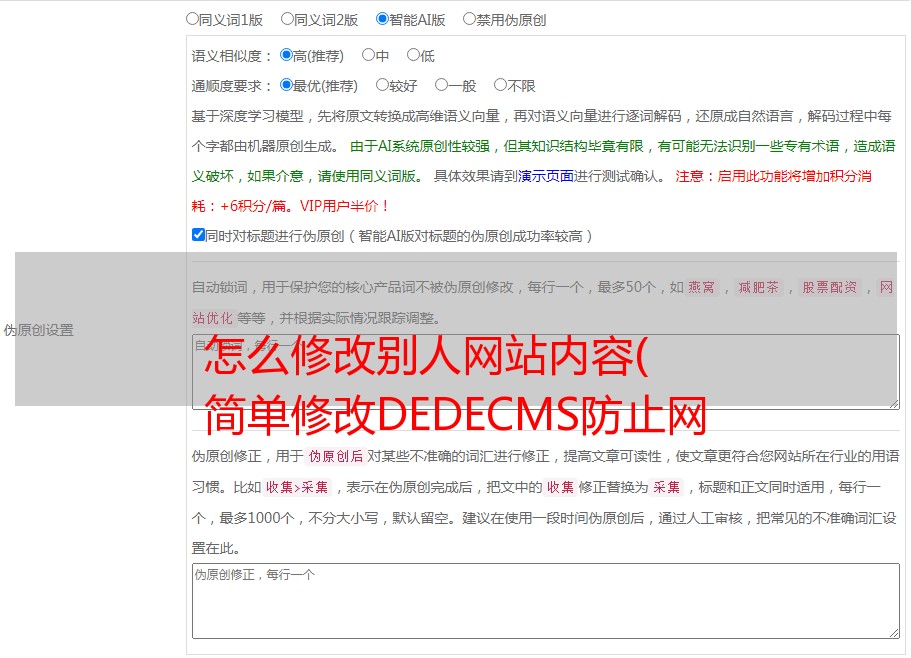Click the 减肥茶 example keyword
911x658 pixels.
[758, 287]
